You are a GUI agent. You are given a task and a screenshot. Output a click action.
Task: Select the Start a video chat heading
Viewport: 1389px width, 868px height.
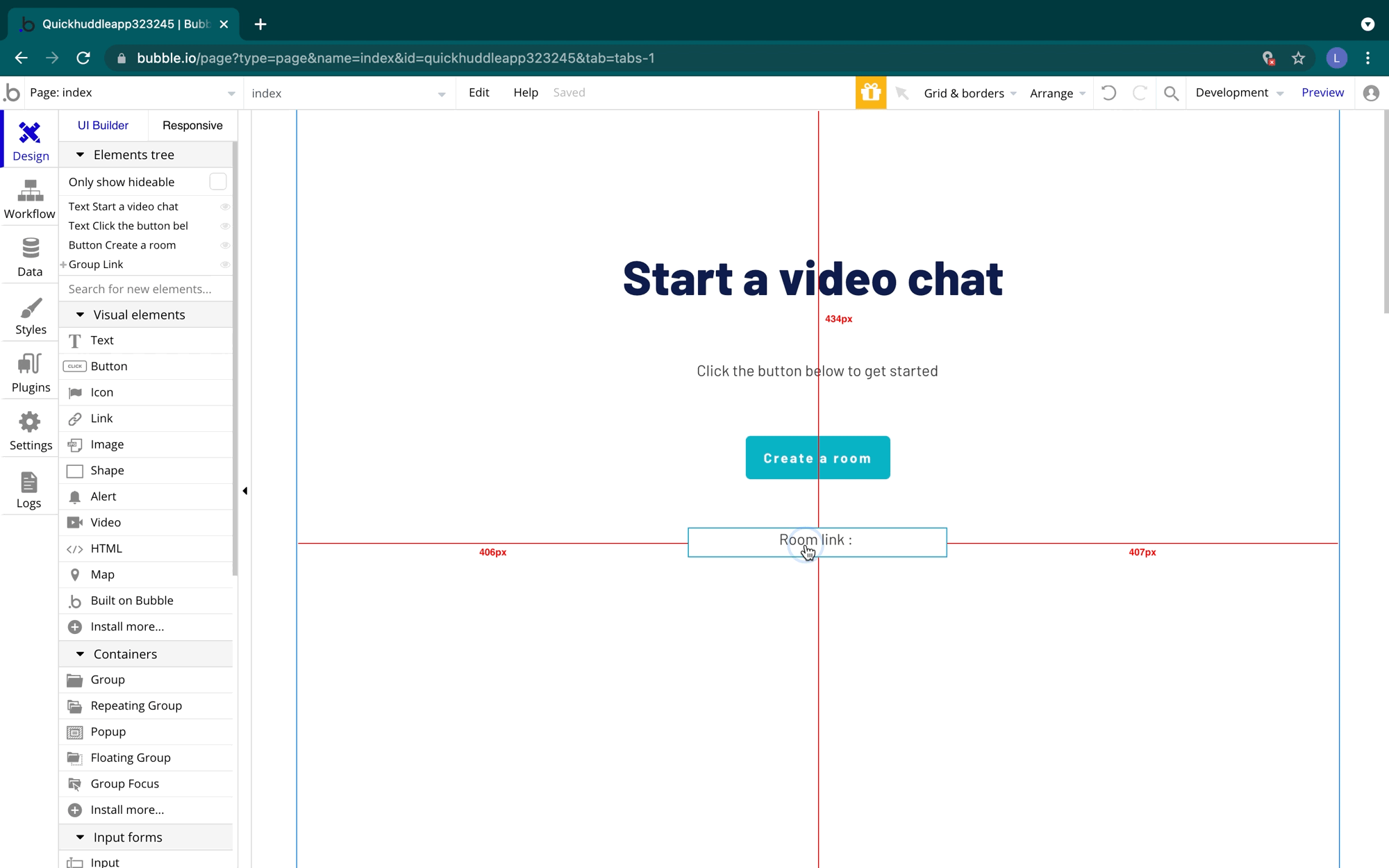point(813,278)
